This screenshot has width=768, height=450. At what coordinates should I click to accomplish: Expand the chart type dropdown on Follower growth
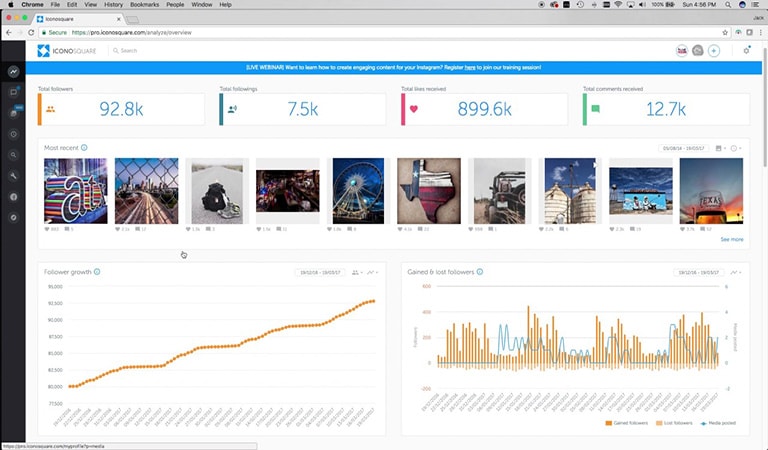373,272
